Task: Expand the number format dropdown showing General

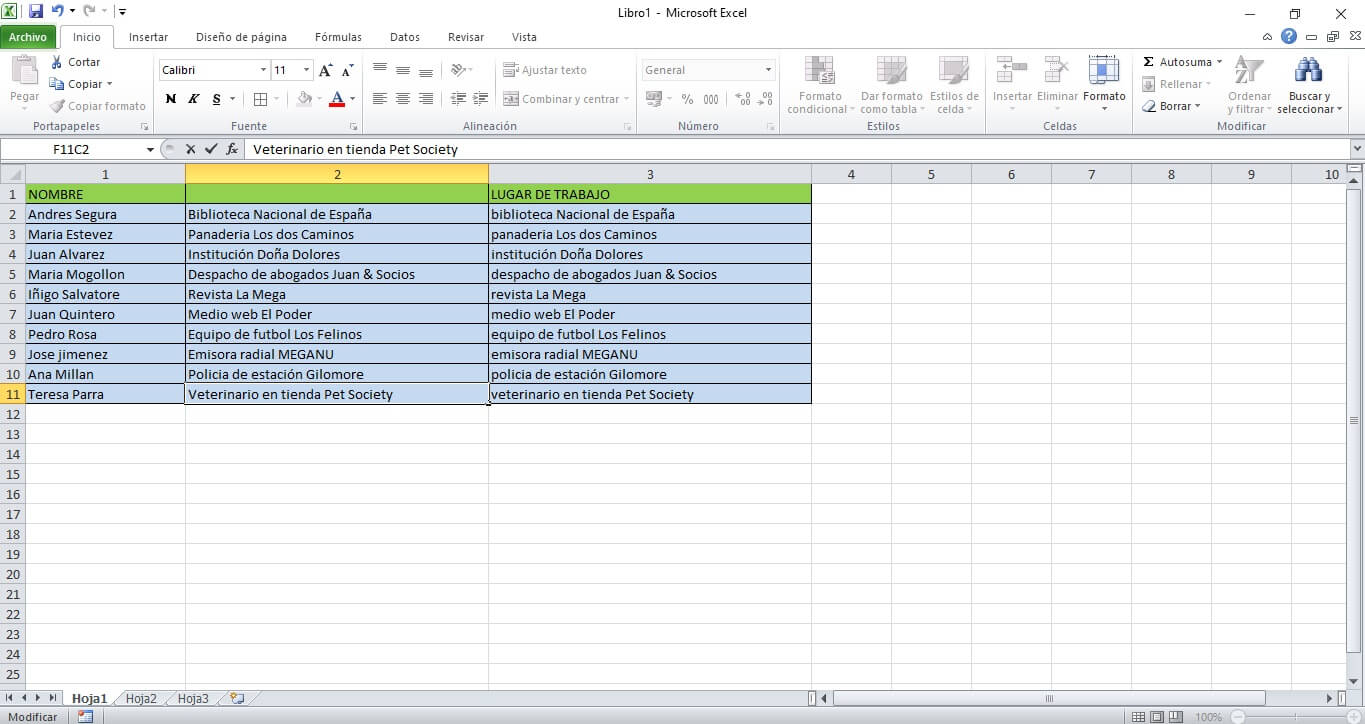Action: (x=768, y=70)
